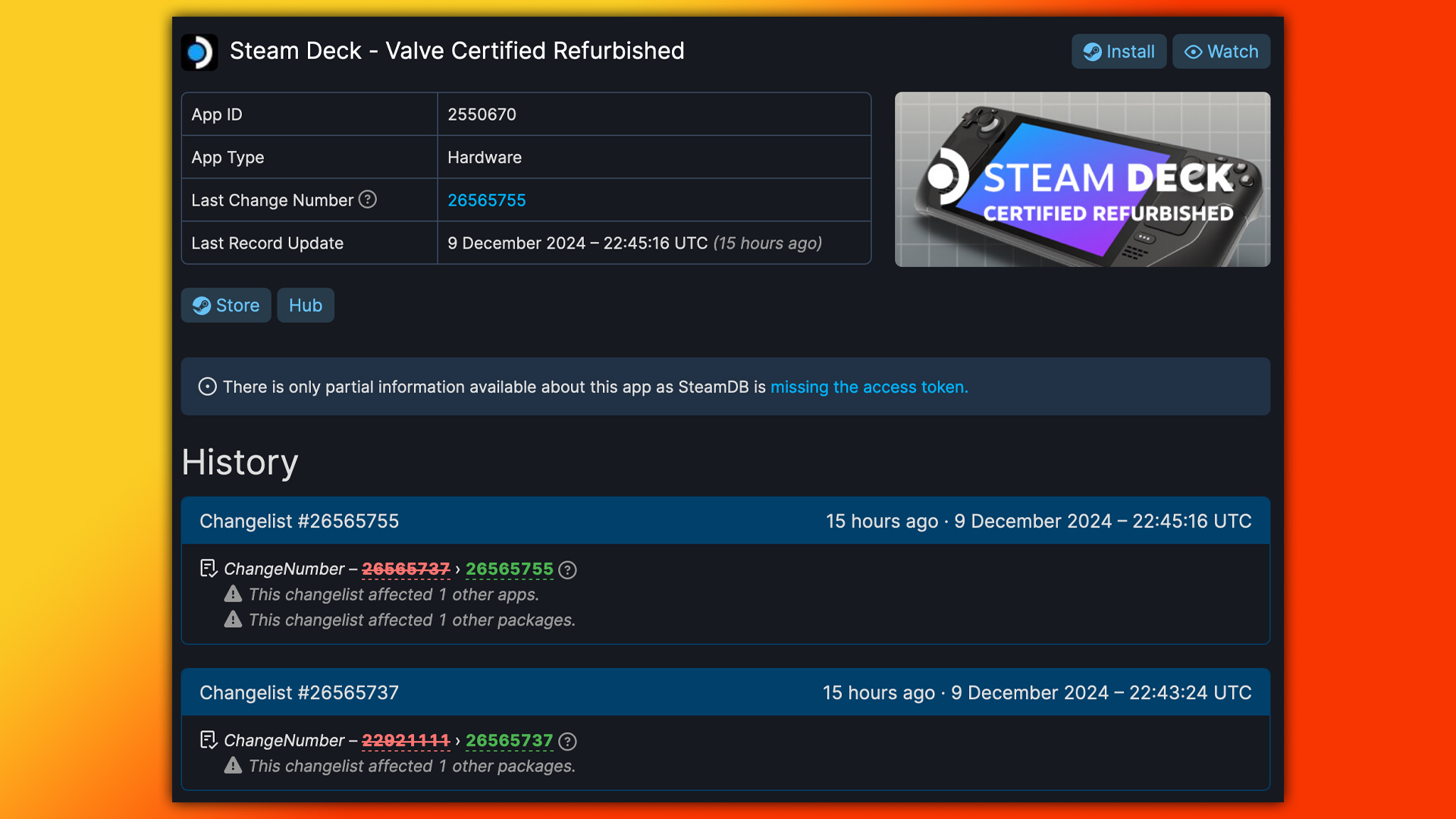Viewport: 1456px width, 819px height.
Task: Click timestamp '22:45:16 UTC' in first changelist header
Action: point(1191,521)
